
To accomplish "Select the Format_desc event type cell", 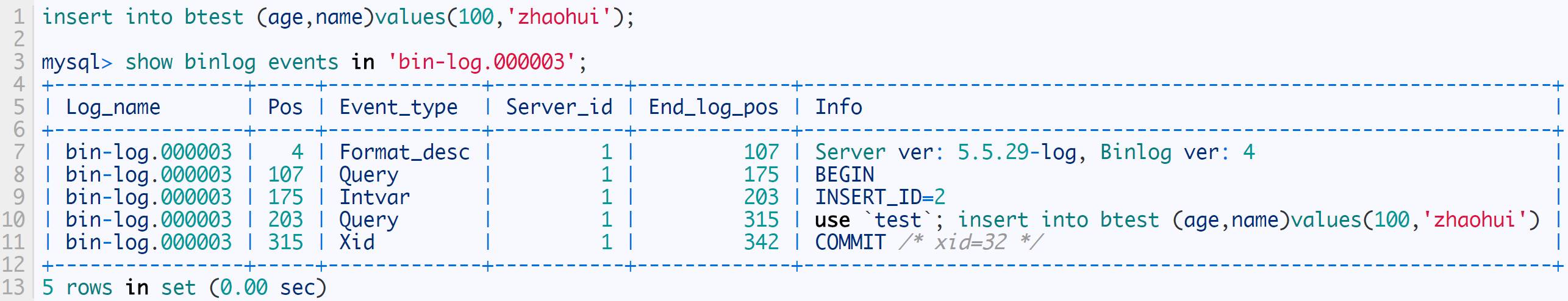I will pyautogui.click(x=404, y=152).
